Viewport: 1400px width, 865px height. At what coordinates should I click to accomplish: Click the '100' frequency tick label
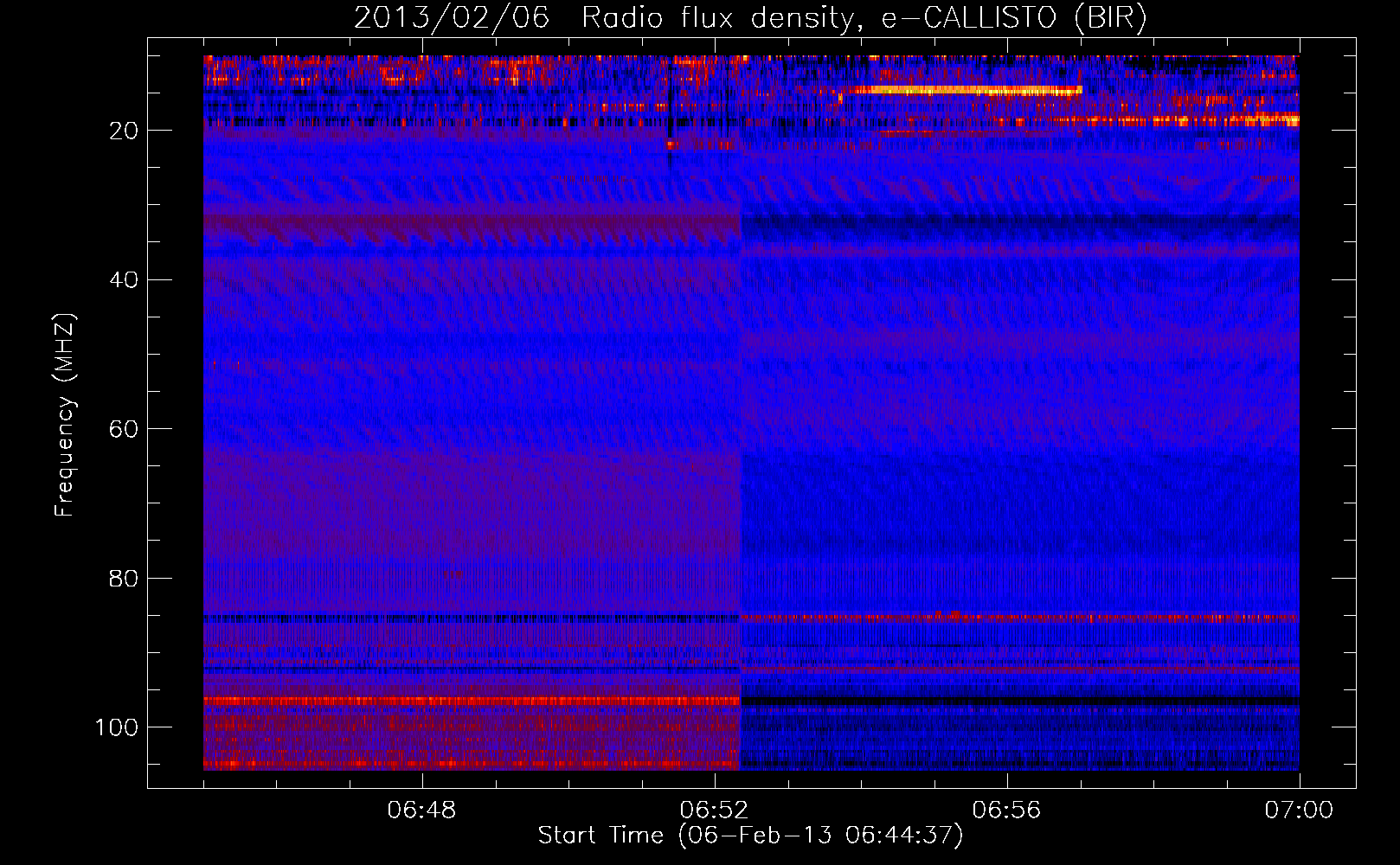click(117, 727)
